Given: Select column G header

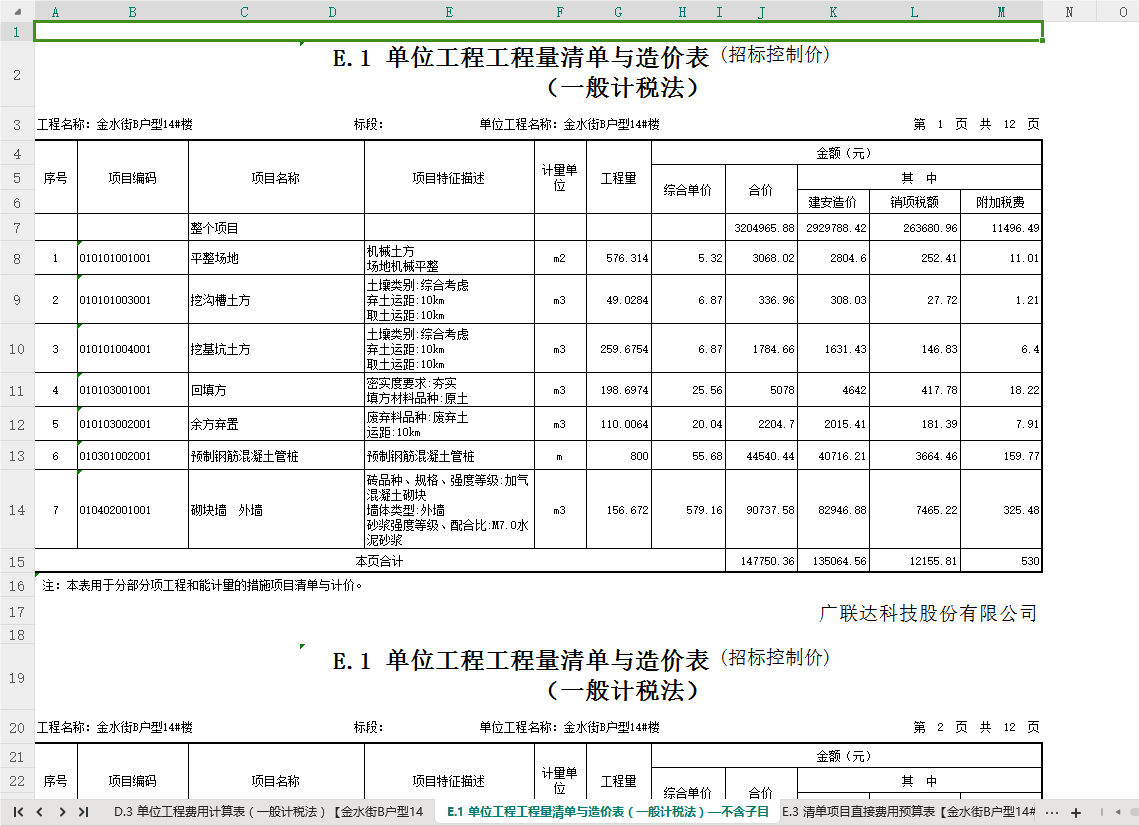Looking at the screenshot, I should [618, 12].
